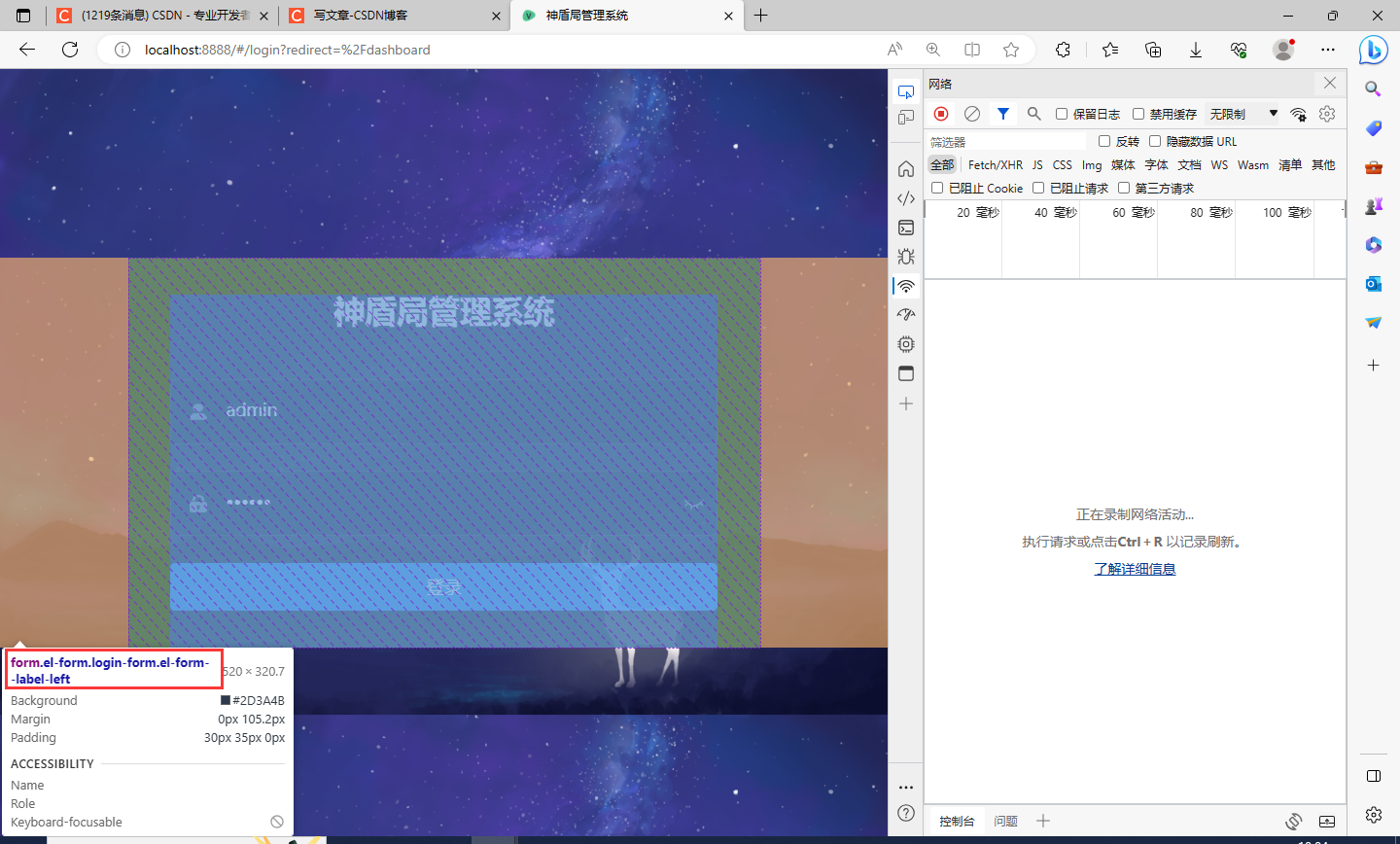Switch to 控制台 drawer tab
1400x844 pixels.
click(x=957, y=821)
